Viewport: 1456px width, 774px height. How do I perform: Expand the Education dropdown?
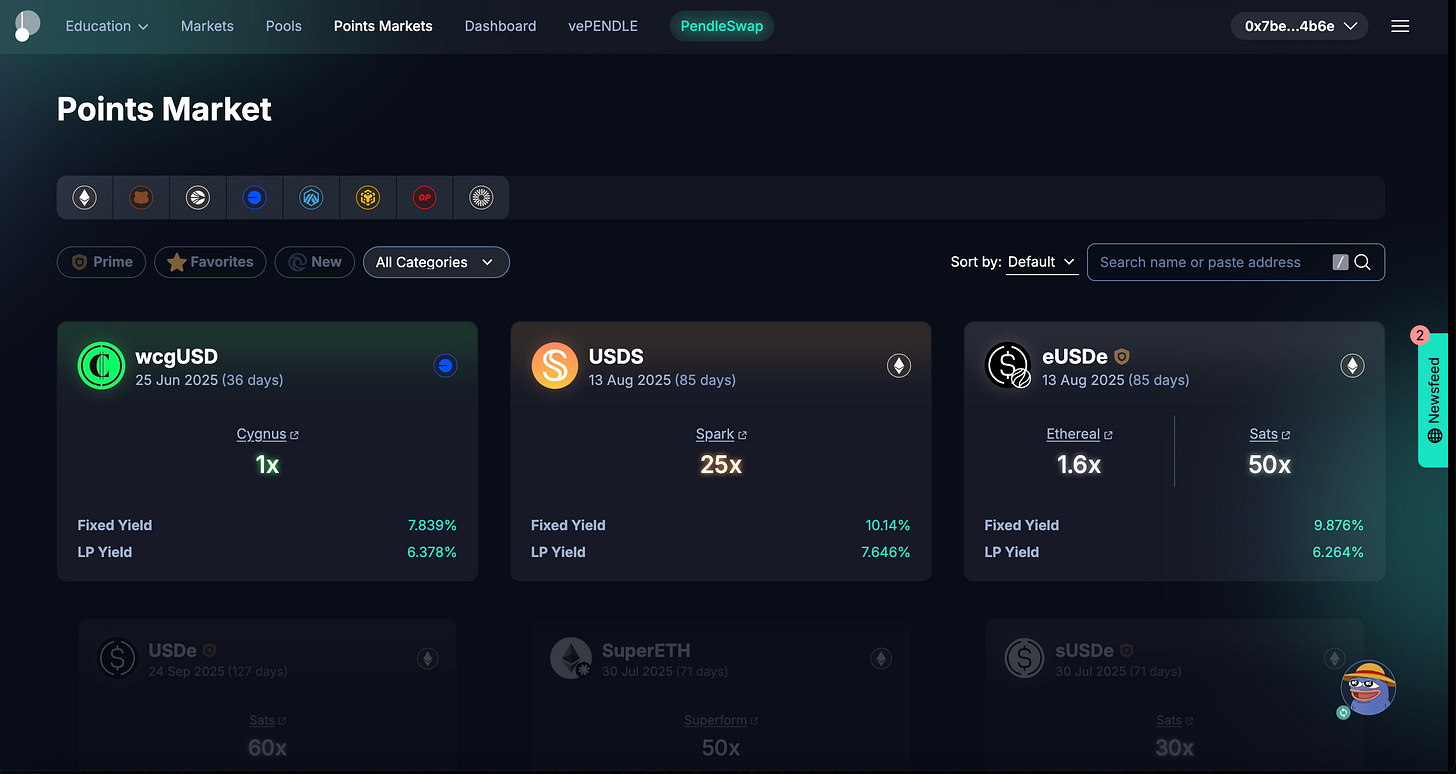pyautogui.click(x=107, y=26)
